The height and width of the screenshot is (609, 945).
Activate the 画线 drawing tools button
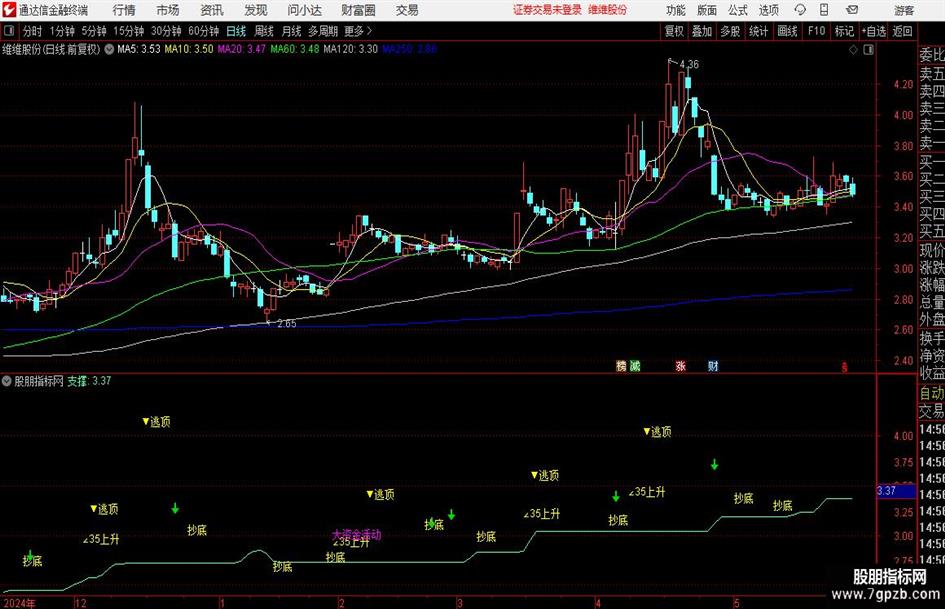(788, 31)
